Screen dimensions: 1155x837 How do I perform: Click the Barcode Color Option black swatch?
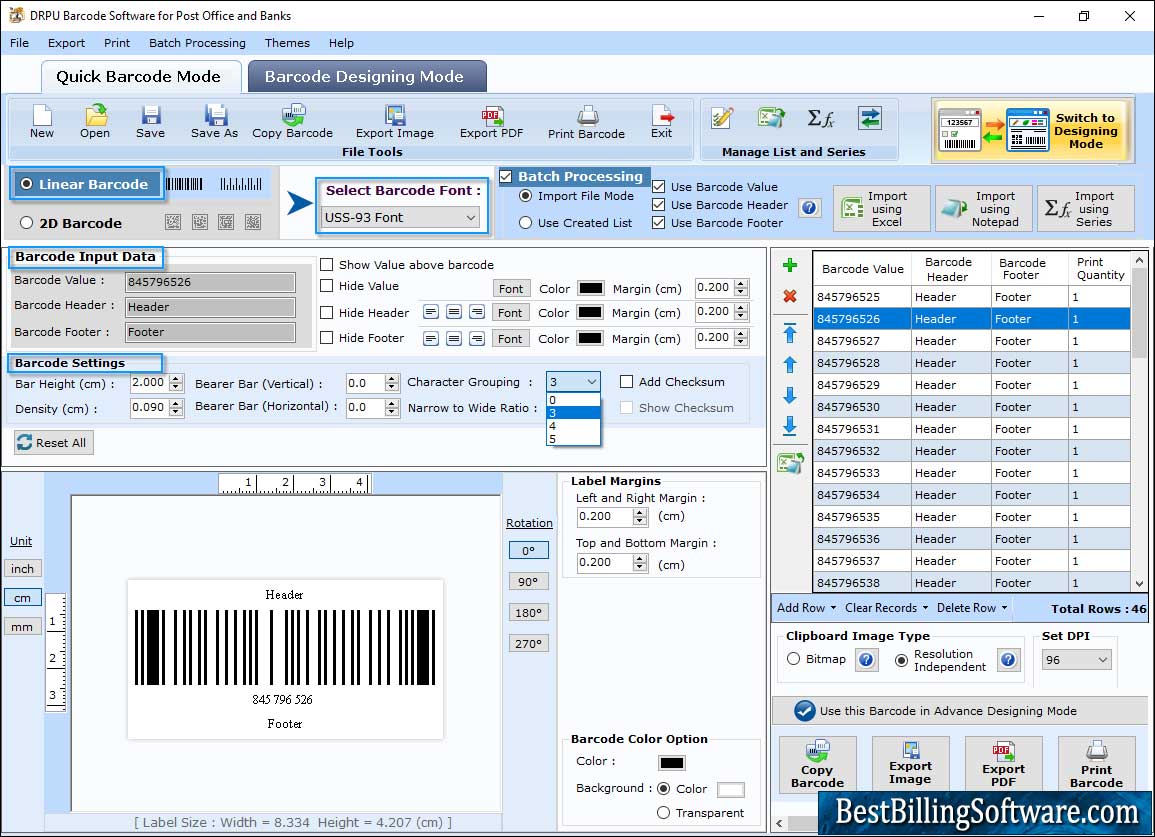671,763
